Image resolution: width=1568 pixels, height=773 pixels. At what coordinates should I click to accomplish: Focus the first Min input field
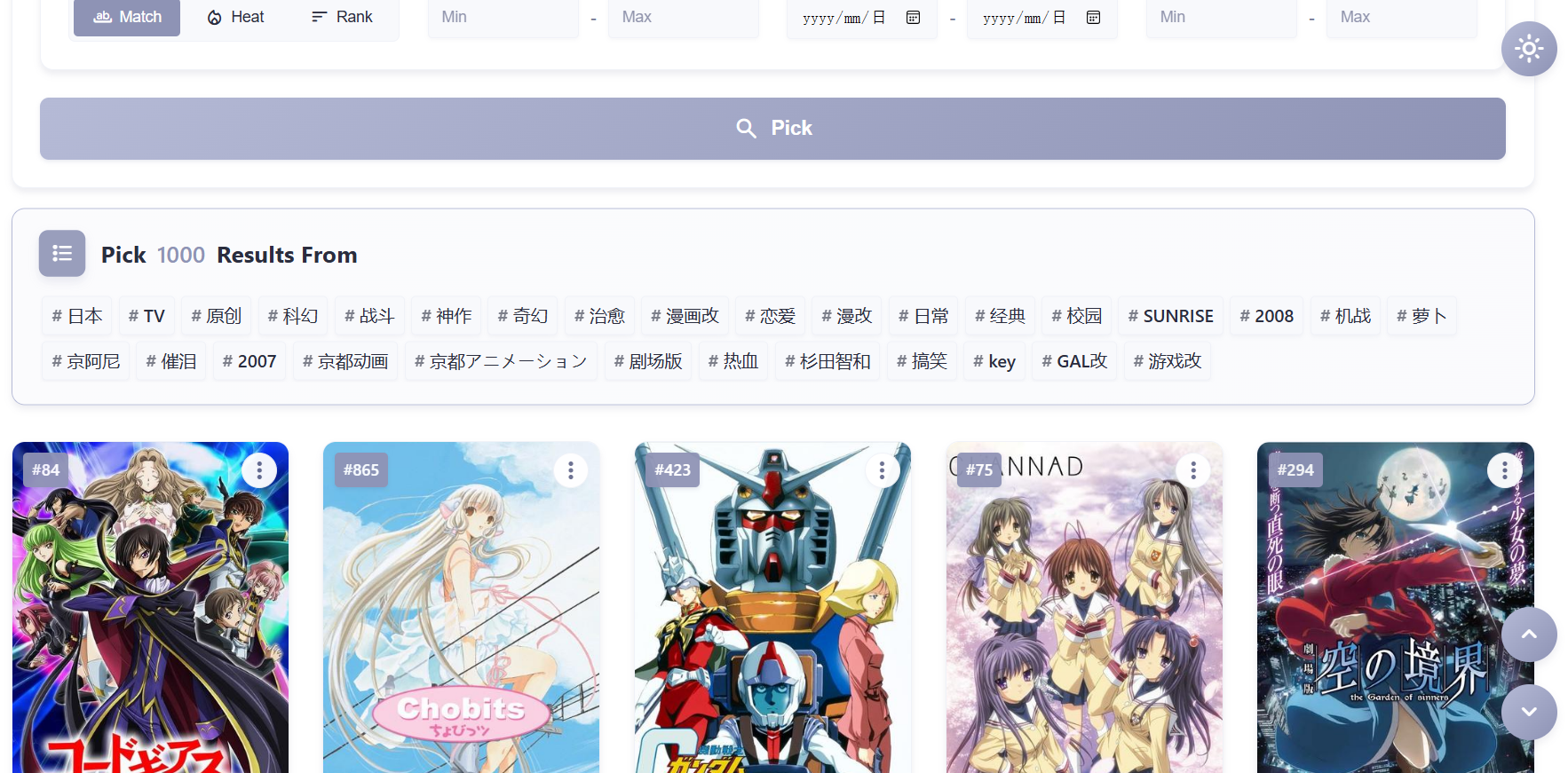coord(503,18)
